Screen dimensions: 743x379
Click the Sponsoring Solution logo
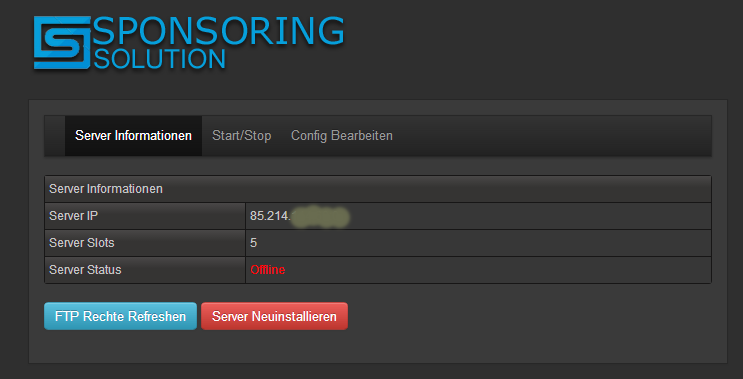[189, 43]
